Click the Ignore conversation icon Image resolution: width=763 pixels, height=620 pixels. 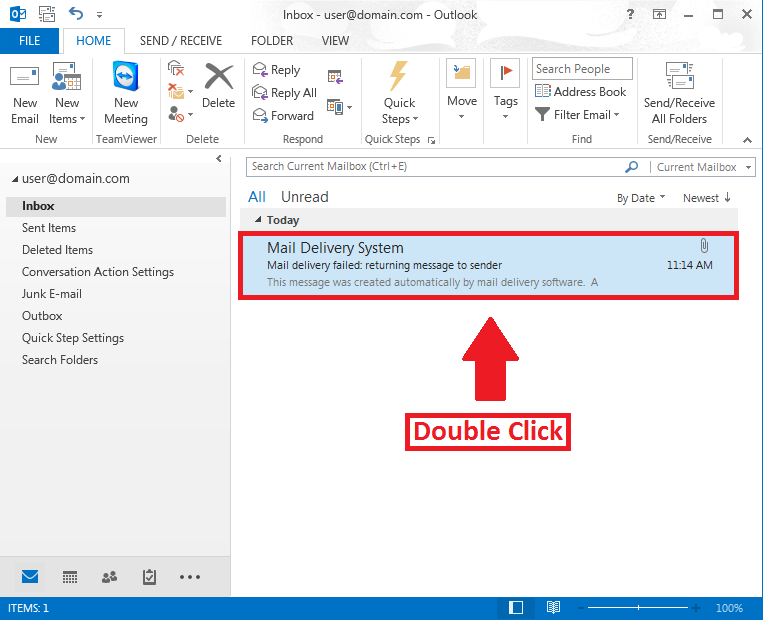(176, 68)
